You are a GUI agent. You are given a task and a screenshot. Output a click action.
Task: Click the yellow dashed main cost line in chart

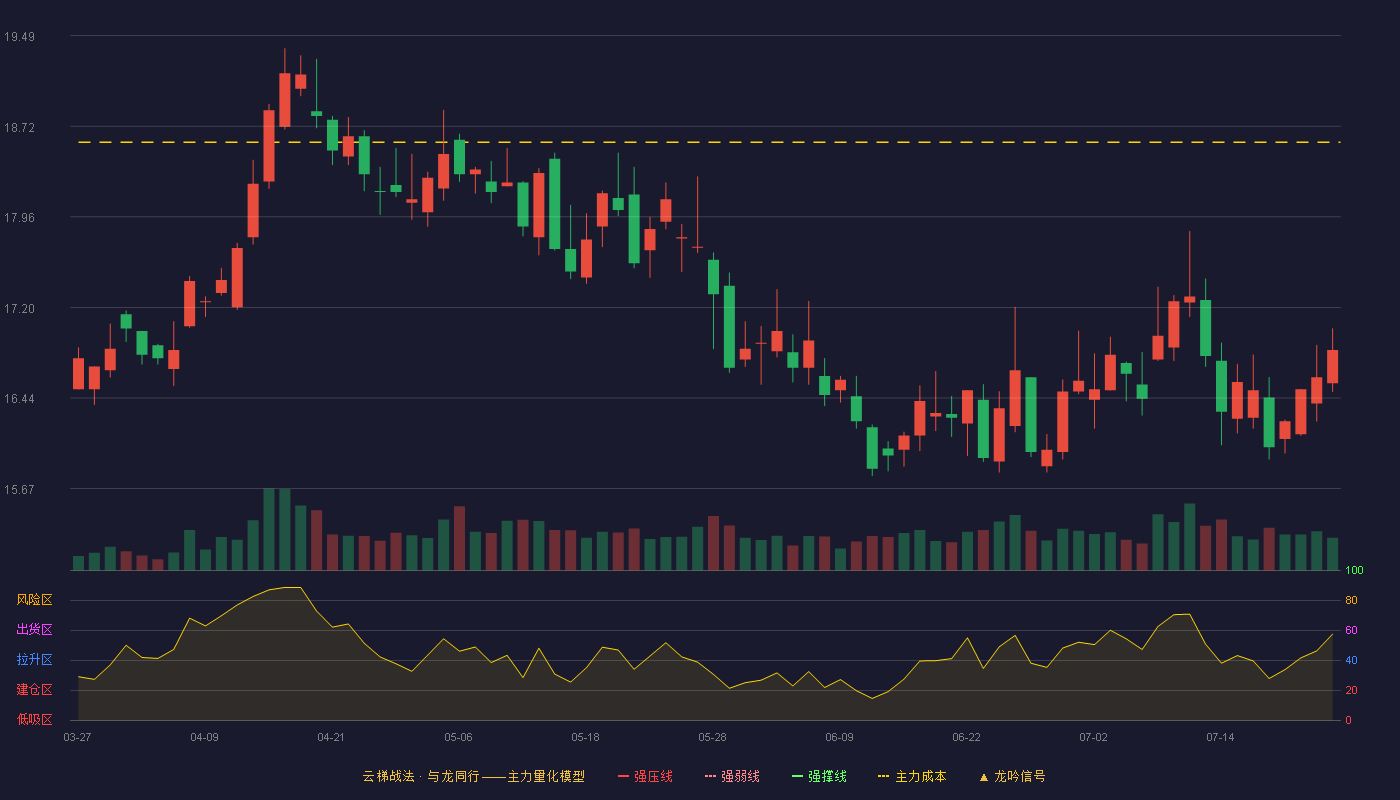tap(709, 142)
